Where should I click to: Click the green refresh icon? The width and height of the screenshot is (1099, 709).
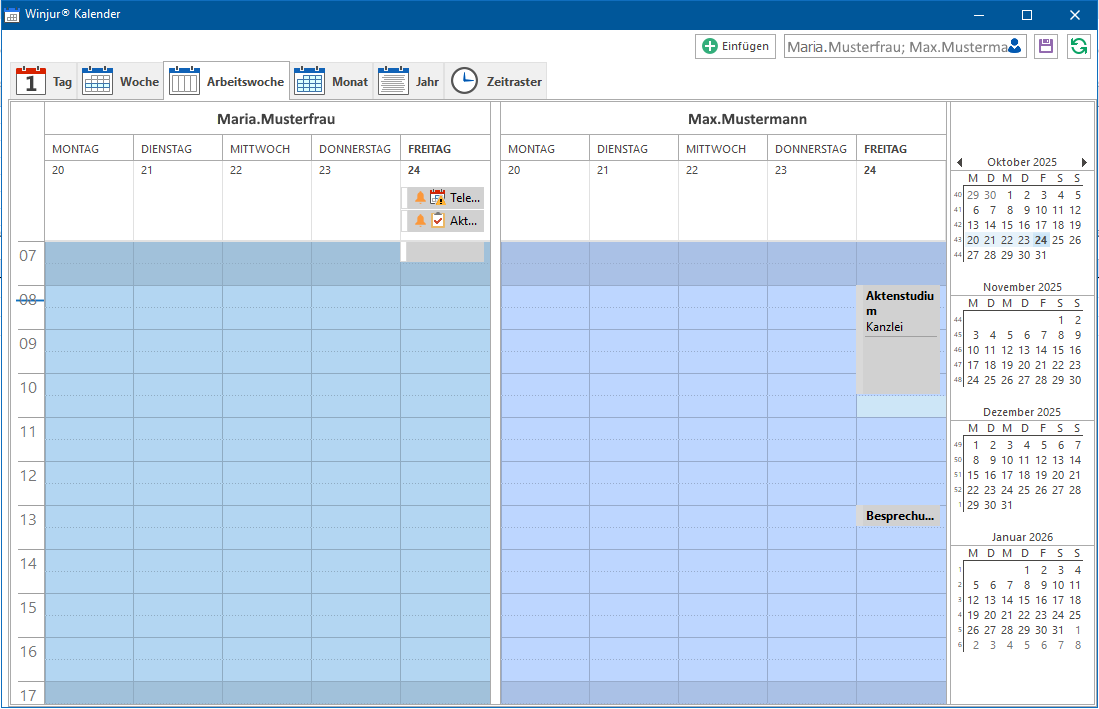(x=1079, y=46)
